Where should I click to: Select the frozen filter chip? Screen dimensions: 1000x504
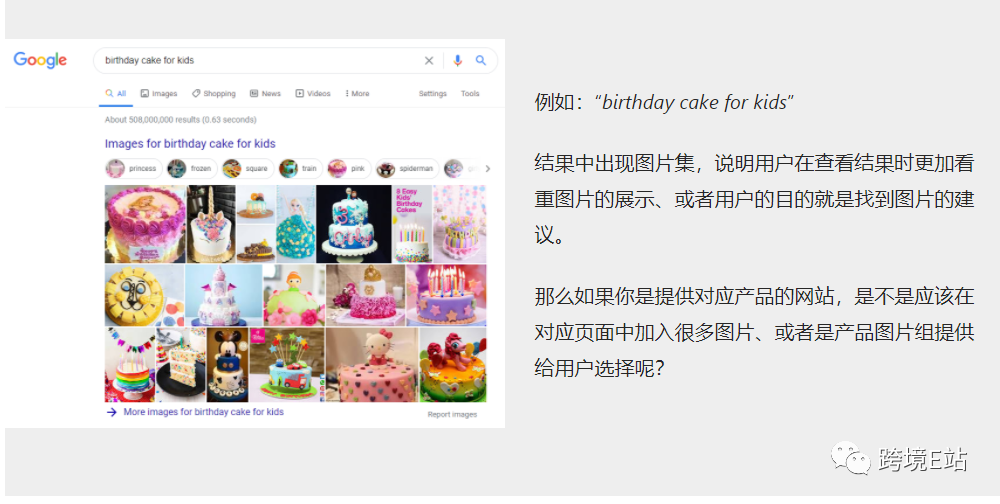click(192, 168)
